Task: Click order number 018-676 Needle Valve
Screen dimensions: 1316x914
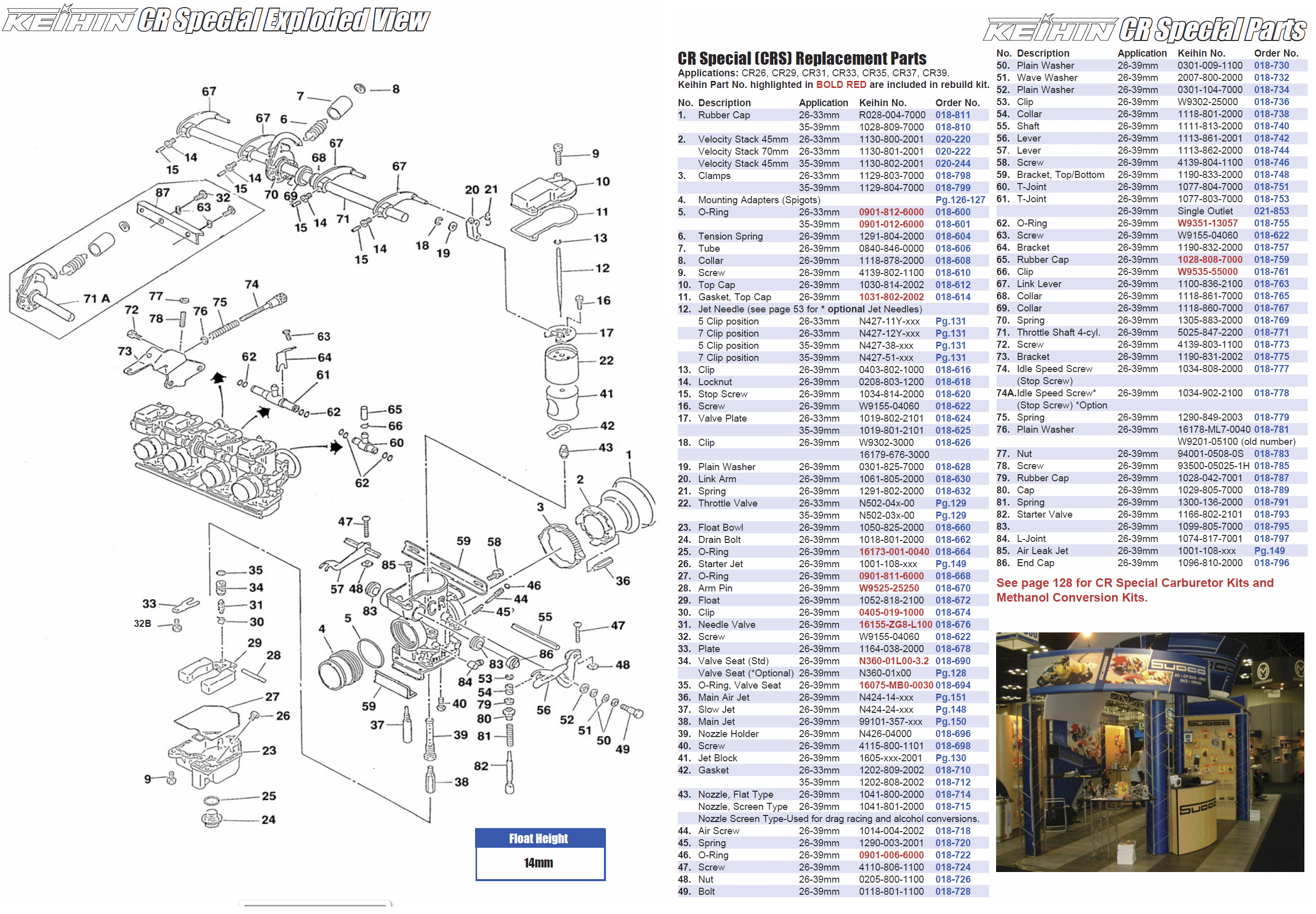Action: [x=953, y=625]
